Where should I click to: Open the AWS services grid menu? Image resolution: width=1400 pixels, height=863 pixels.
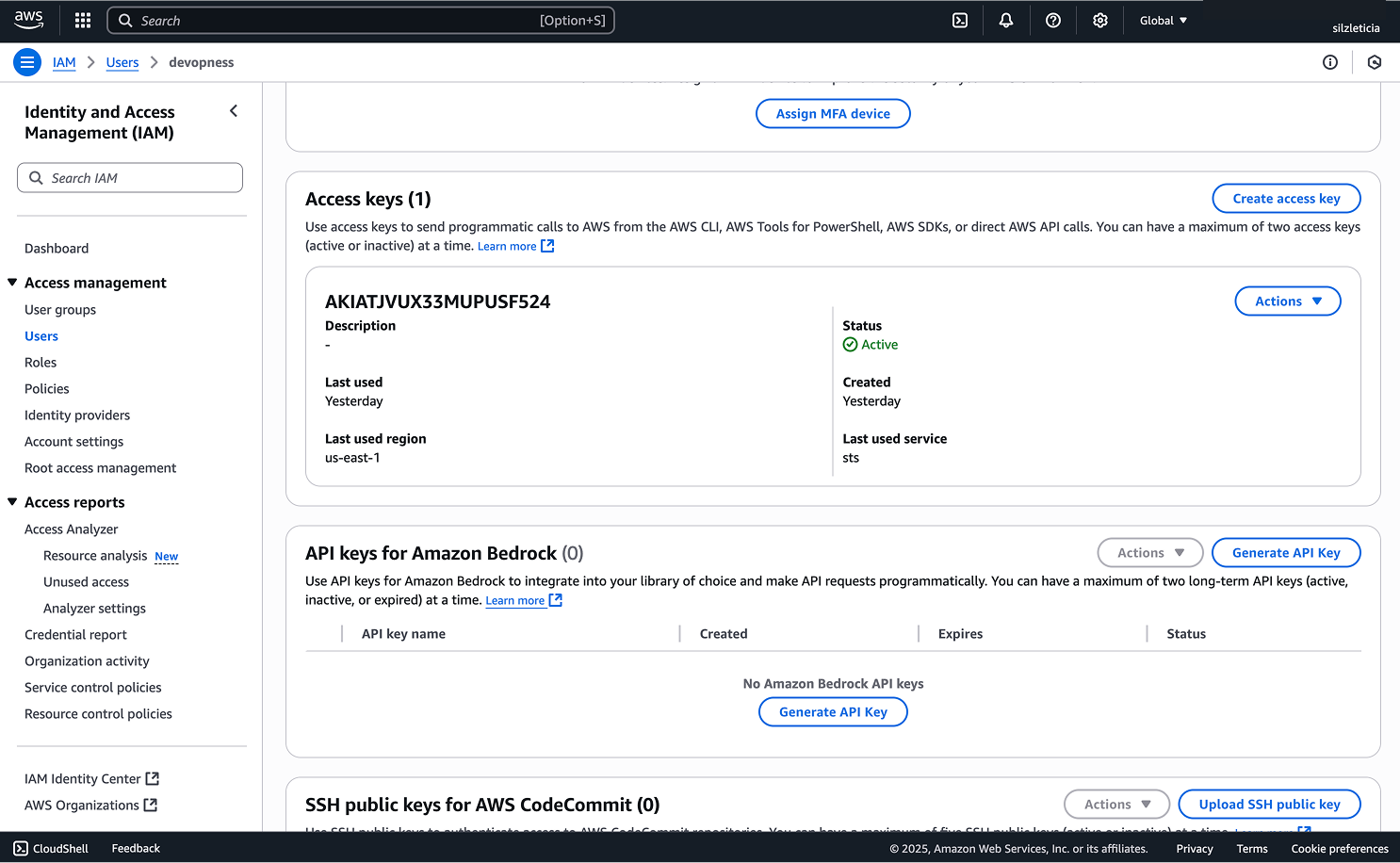[83, 21]
